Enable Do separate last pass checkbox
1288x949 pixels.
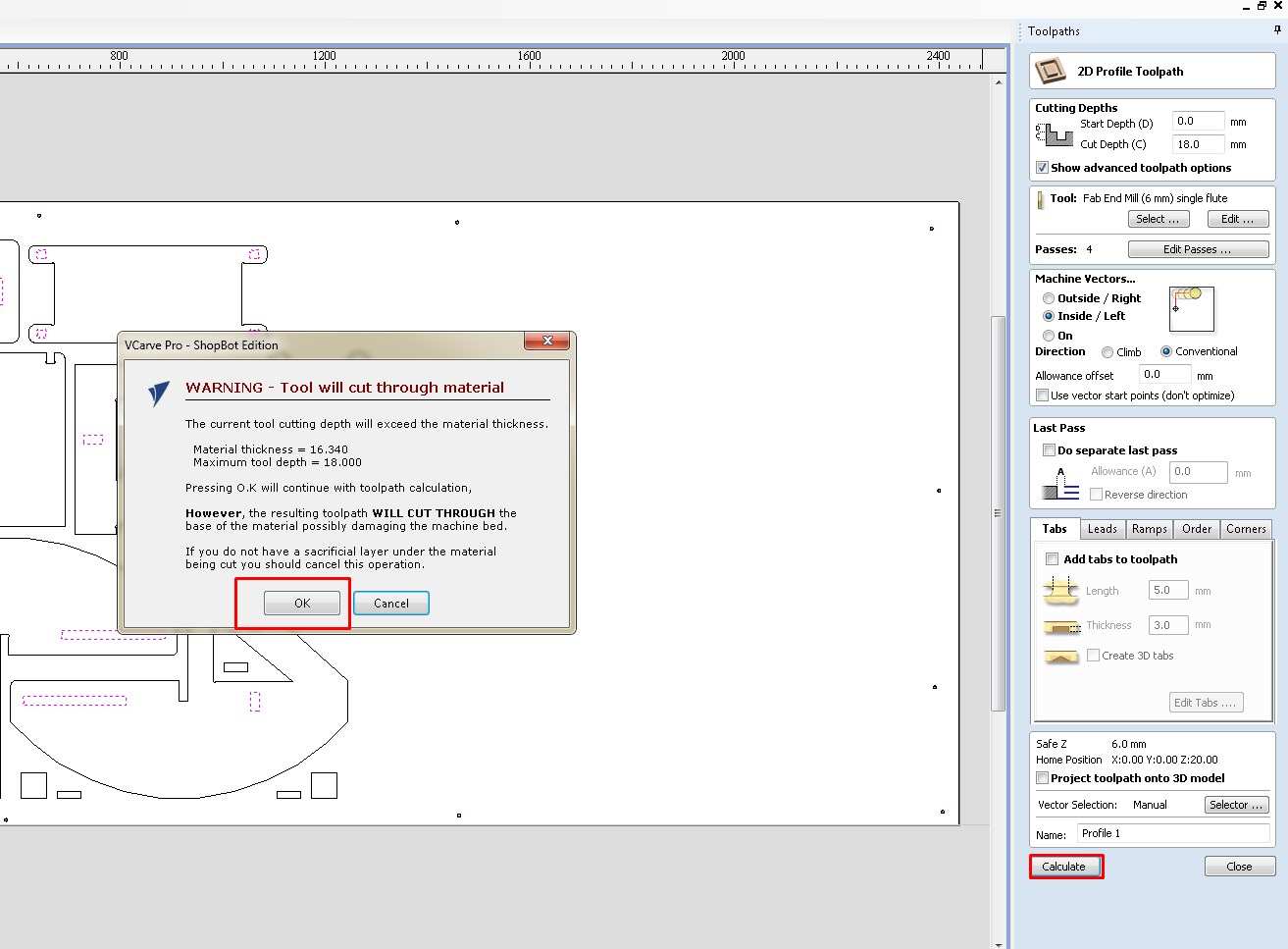click(x=1049, y=450)
